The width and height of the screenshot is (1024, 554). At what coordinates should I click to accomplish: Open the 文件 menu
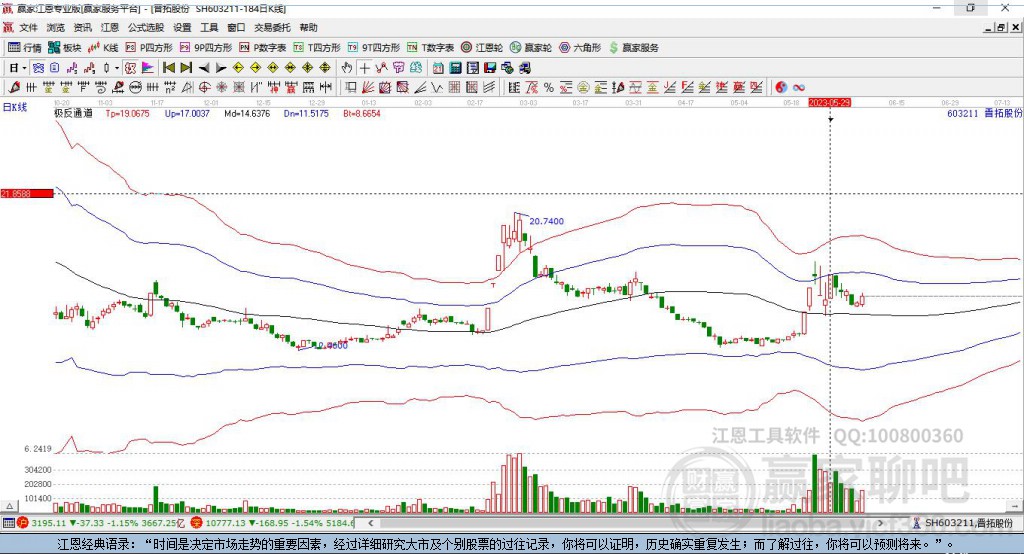[28, 27]
